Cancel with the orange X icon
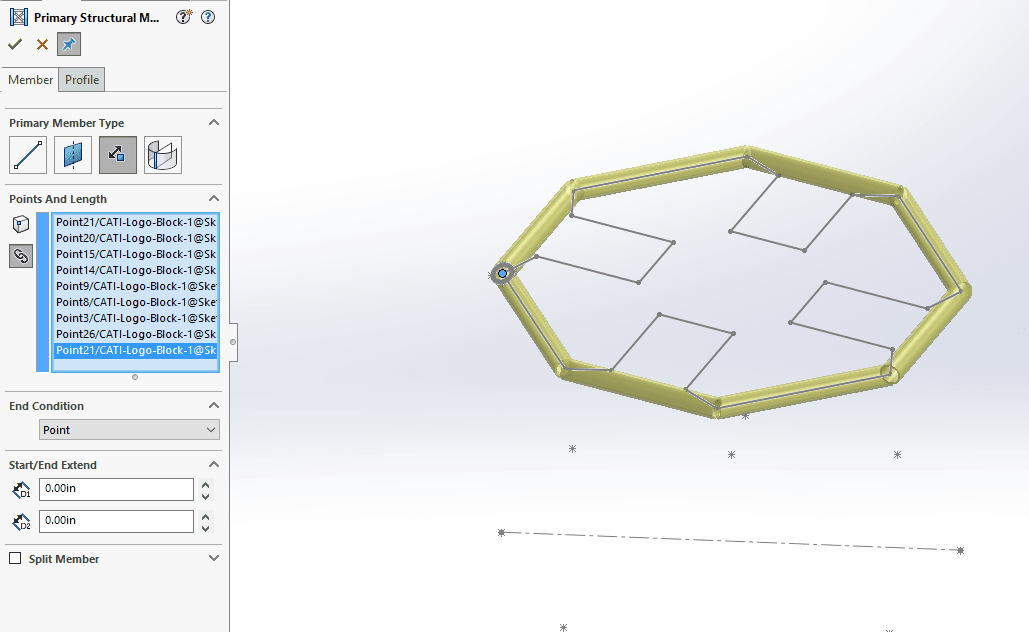The image size is (1029, 632). click(x=42, y=45)
